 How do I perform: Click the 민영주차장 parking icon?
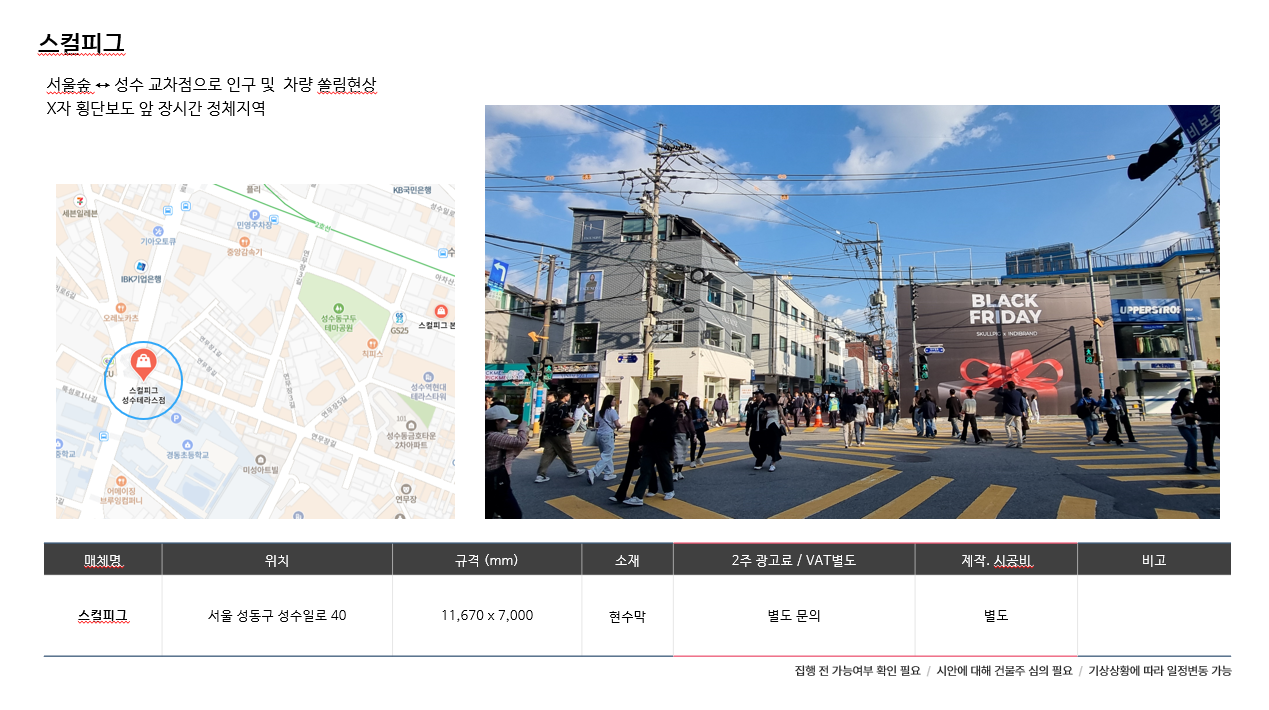point(254,215)
